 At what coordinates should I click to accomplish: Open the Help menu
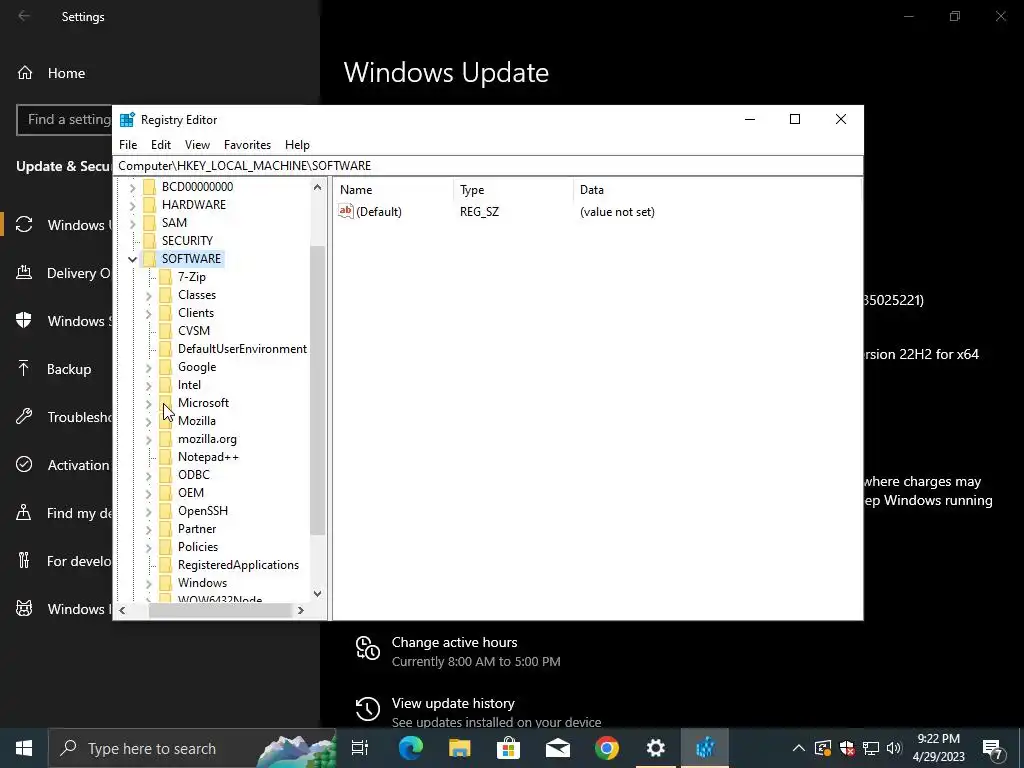click(x=297, y=145)
